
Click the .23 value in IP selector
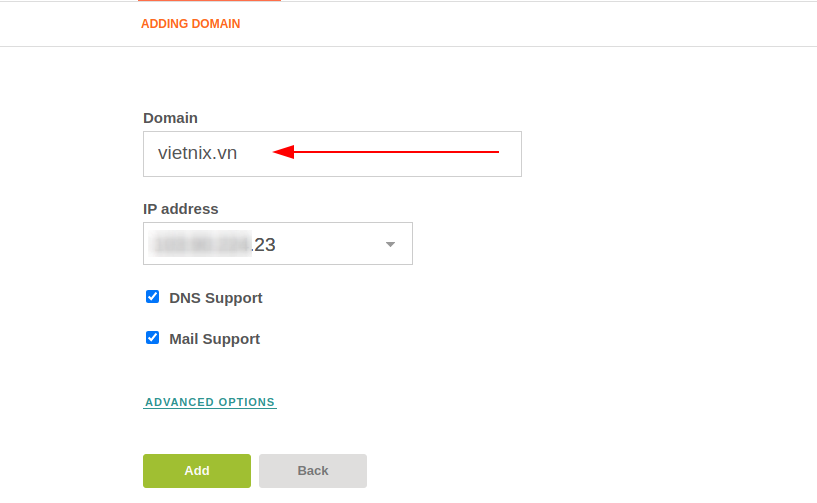pos(264,244)
